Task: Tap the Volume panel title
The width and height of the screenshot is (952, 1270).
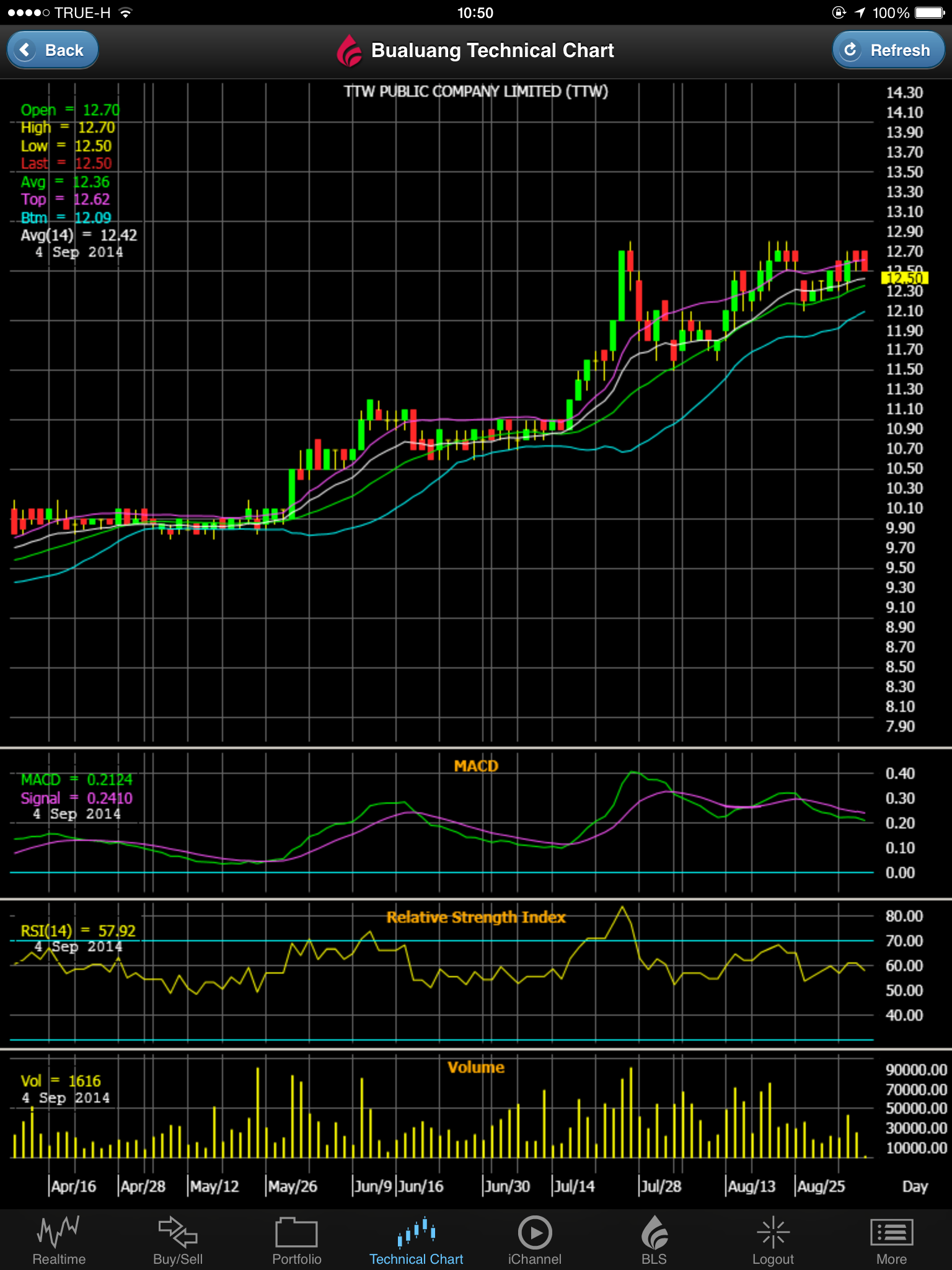Action: 476,1067
